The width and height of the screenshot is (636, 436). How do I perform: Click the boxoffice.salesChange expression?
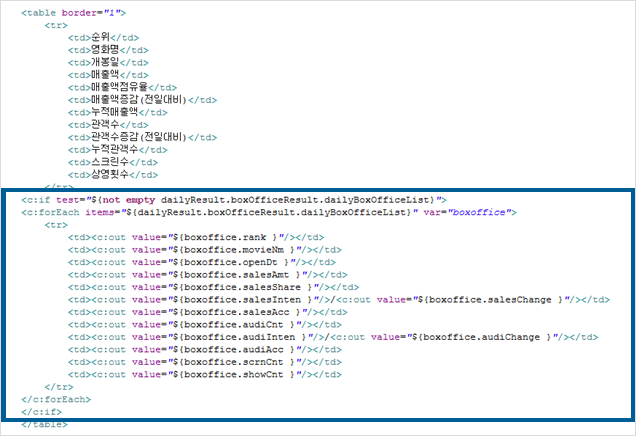click(x=491, y=300)
